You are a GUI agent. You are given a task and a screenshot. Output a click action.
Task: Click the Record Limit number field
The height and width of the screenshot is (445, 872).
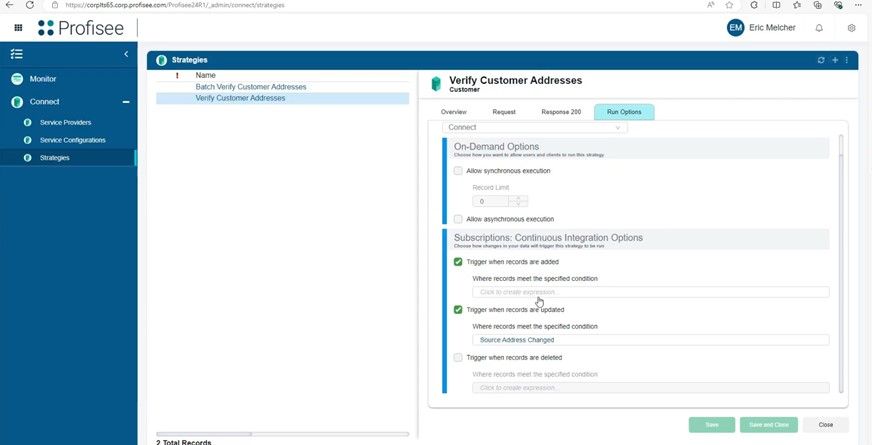click(x=490, y=201)
